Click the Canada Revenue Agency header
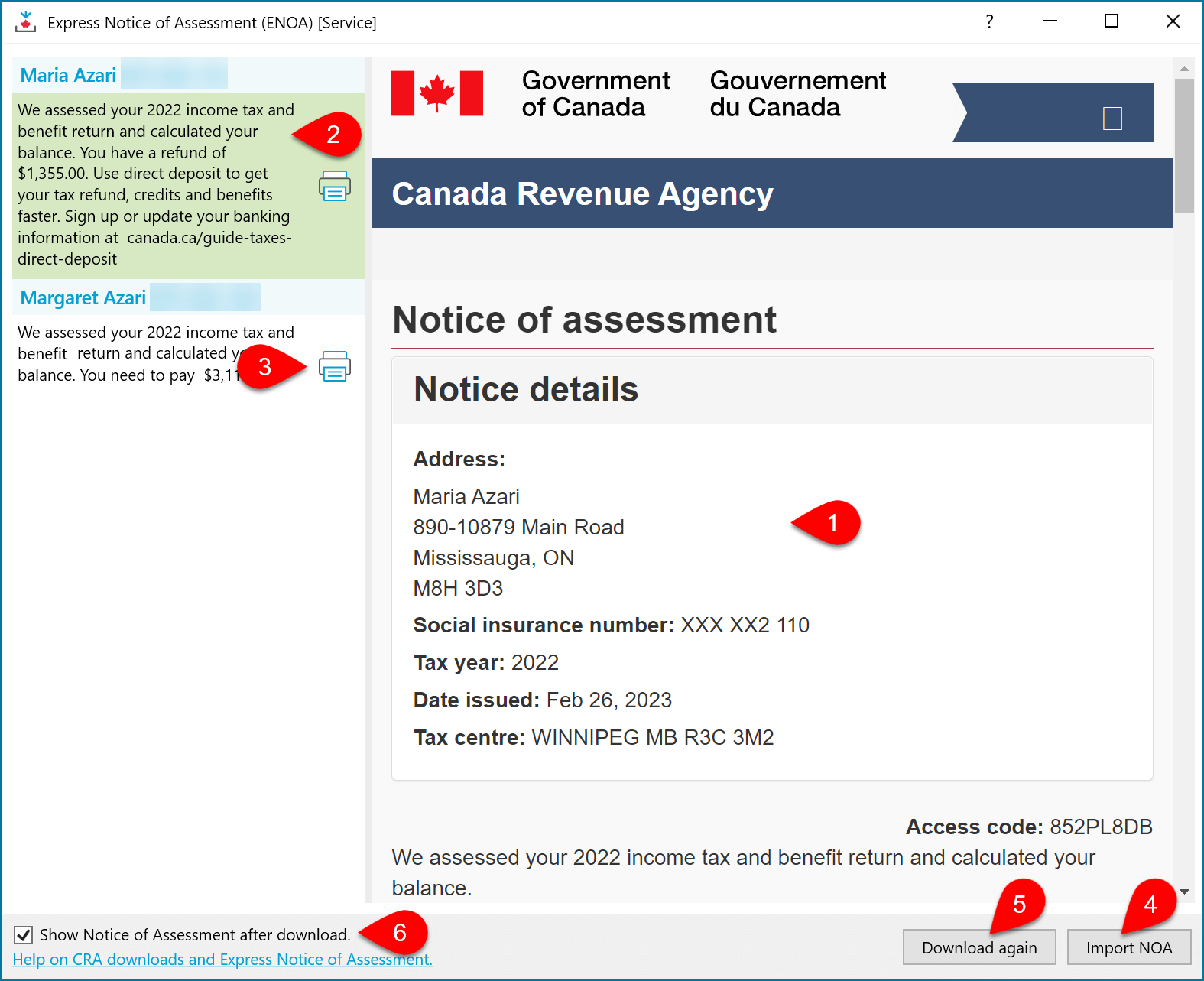The height and width of the screenshot is (981, 1204). tap(583, 193)
